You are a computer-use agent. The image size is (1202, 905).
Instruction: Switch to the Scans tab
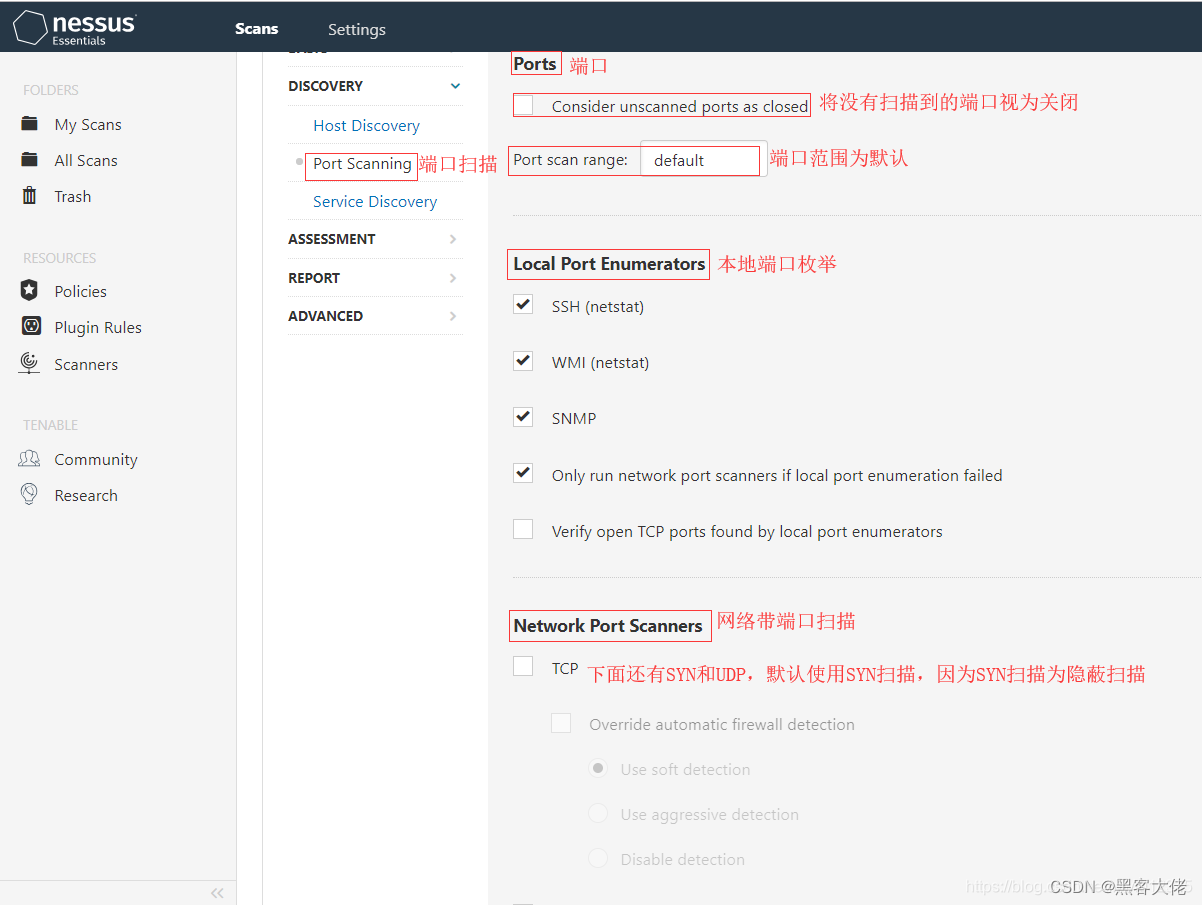click(x=257, y=29)
